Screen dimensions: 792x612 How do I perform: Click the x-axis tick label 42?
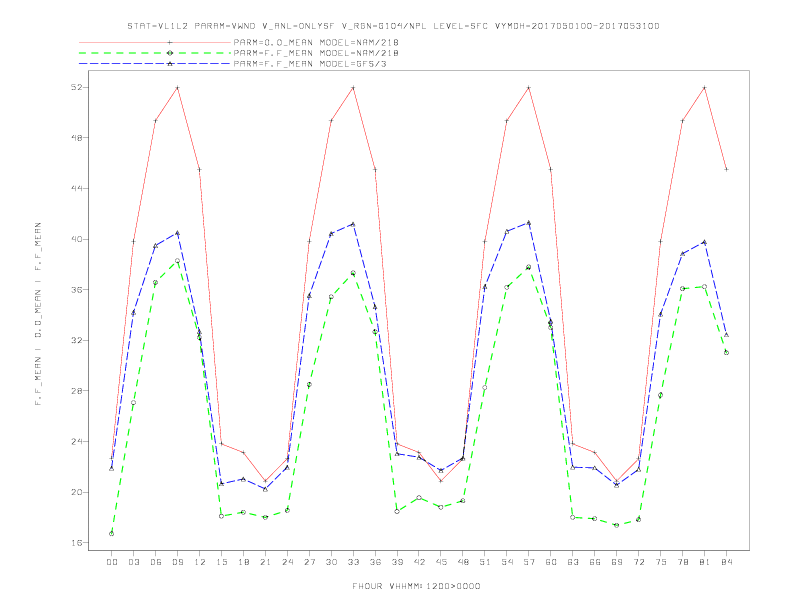click(419, 562)
